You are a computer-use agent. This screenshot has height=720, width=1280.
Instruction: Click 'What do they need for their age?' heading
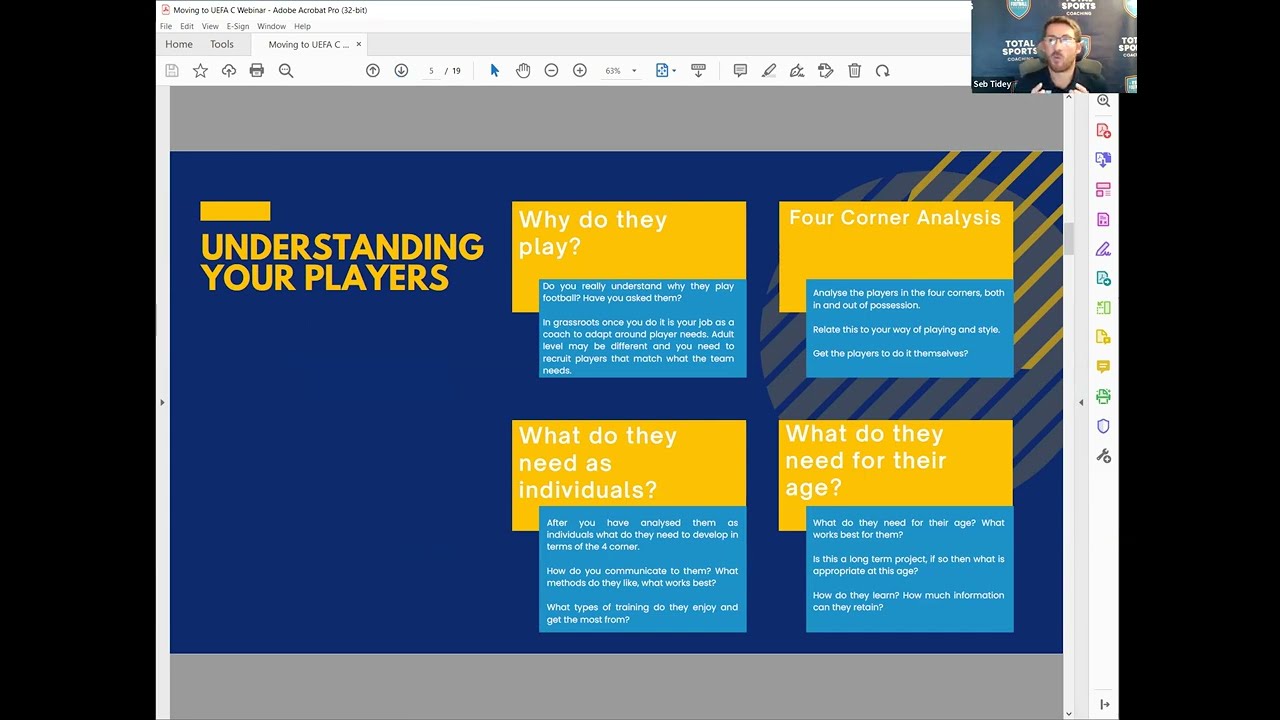pyautogui.click(x=866, y=460)
